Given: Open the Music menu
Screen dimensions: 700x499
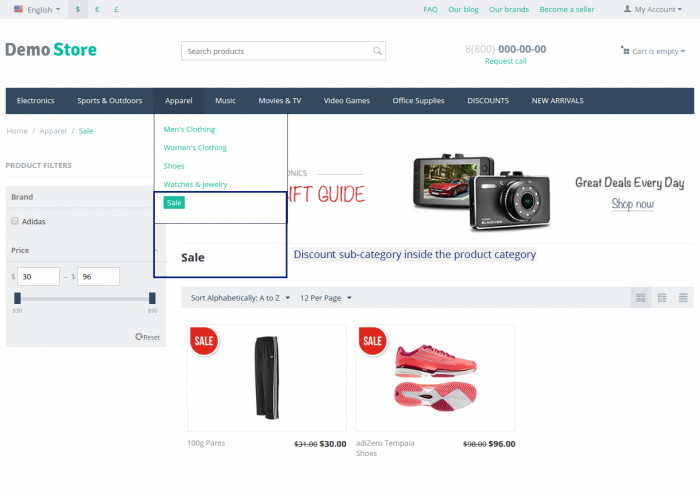Looking at the screenshot, I should [x=225, y=101].
